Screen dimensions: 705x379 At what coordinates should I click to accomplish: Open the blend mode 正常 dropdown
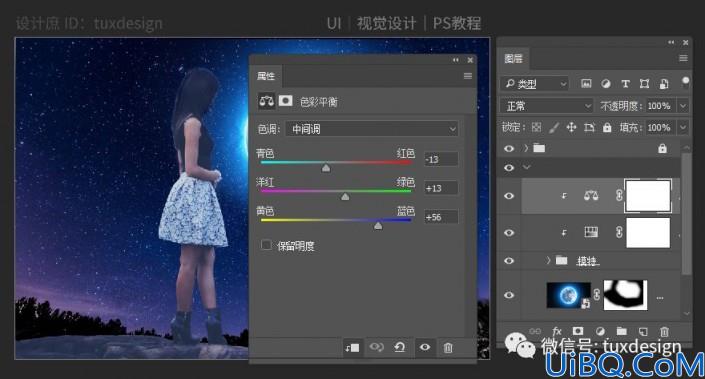pyautogui.click(x=547, y=106)
